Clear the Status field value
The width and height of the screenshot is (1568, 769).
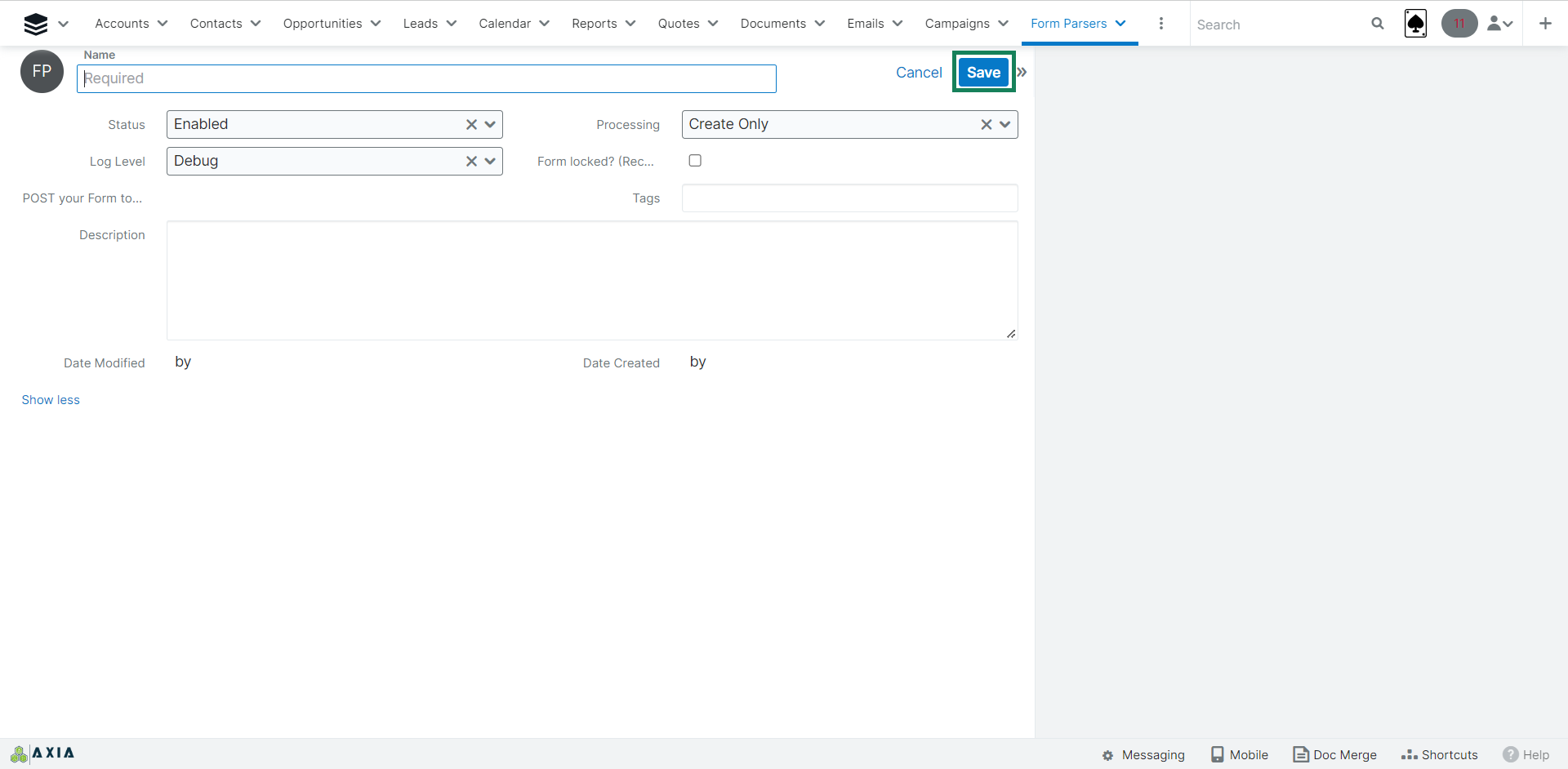(x=471, y=125)
